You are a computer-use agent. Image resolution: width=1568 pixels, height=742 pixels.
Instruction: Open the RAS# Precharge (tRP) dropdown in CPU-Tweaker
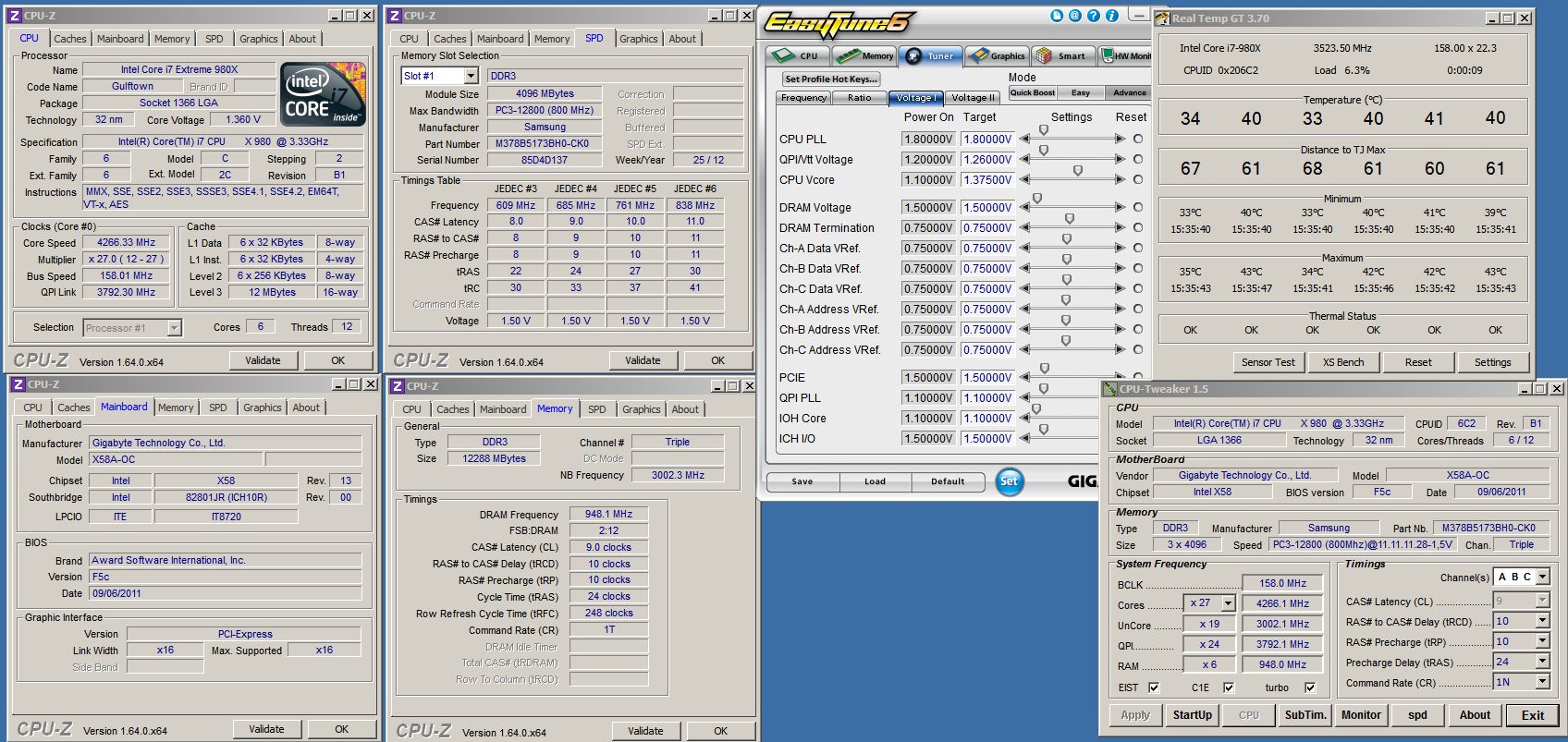[x=1542, y=641]
